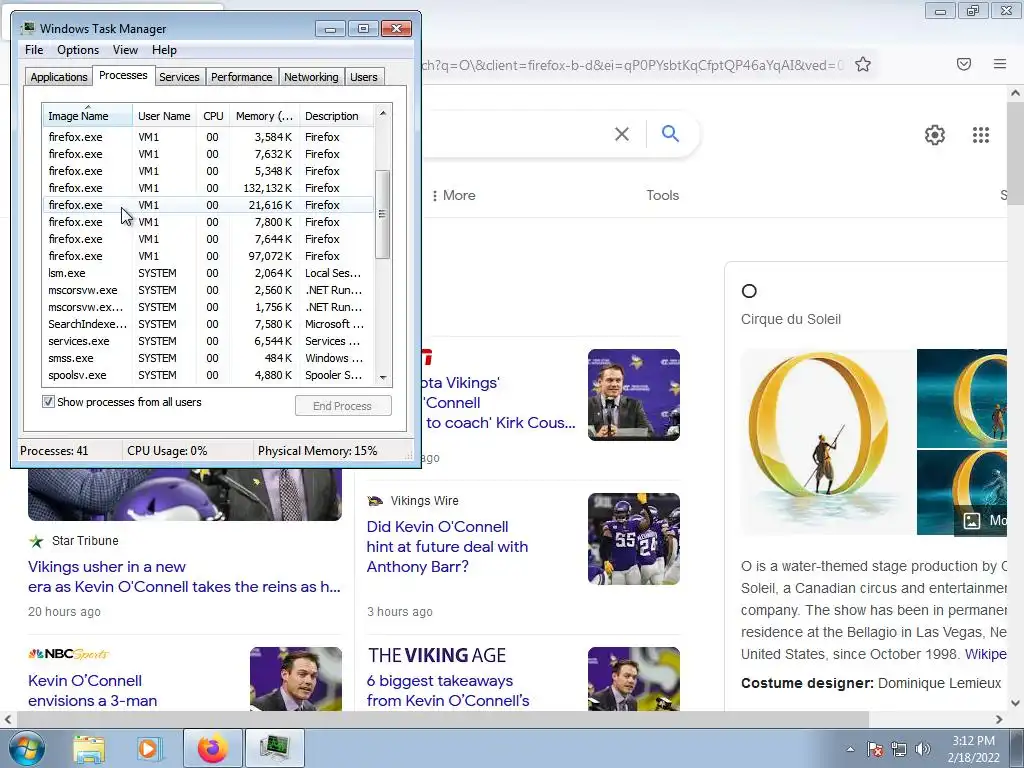
Task: Sort processes by Description column header
Action: (x=337, y=116)
